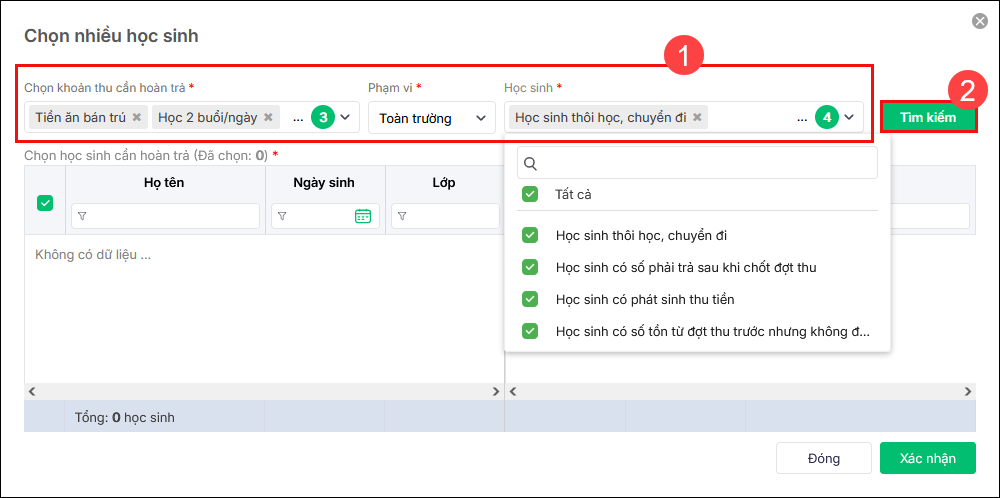Uncheck the 'Tất cả' checkbox
The height and width of the screenshot is (498, 1000).
pos(530,194)
